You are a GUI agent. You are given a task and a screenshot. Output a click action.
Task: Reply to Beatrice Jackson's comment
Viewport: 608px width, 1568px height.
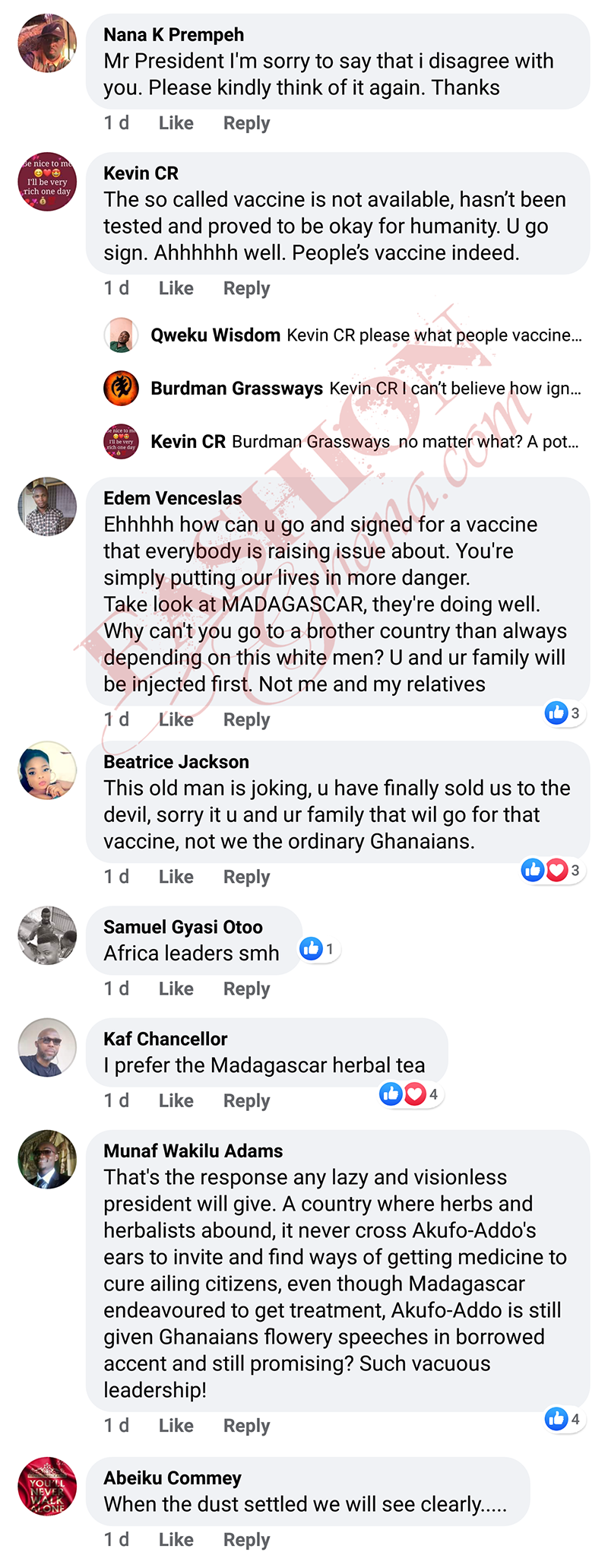246,877
